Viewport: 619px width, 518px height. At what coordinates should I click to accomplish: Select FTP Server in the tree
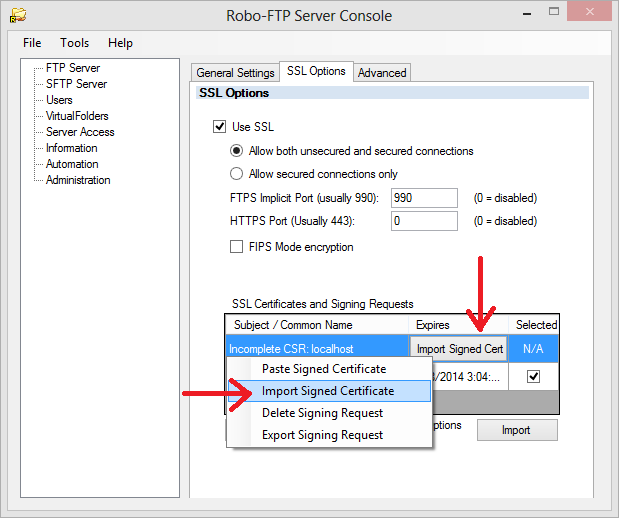(73, 68)
